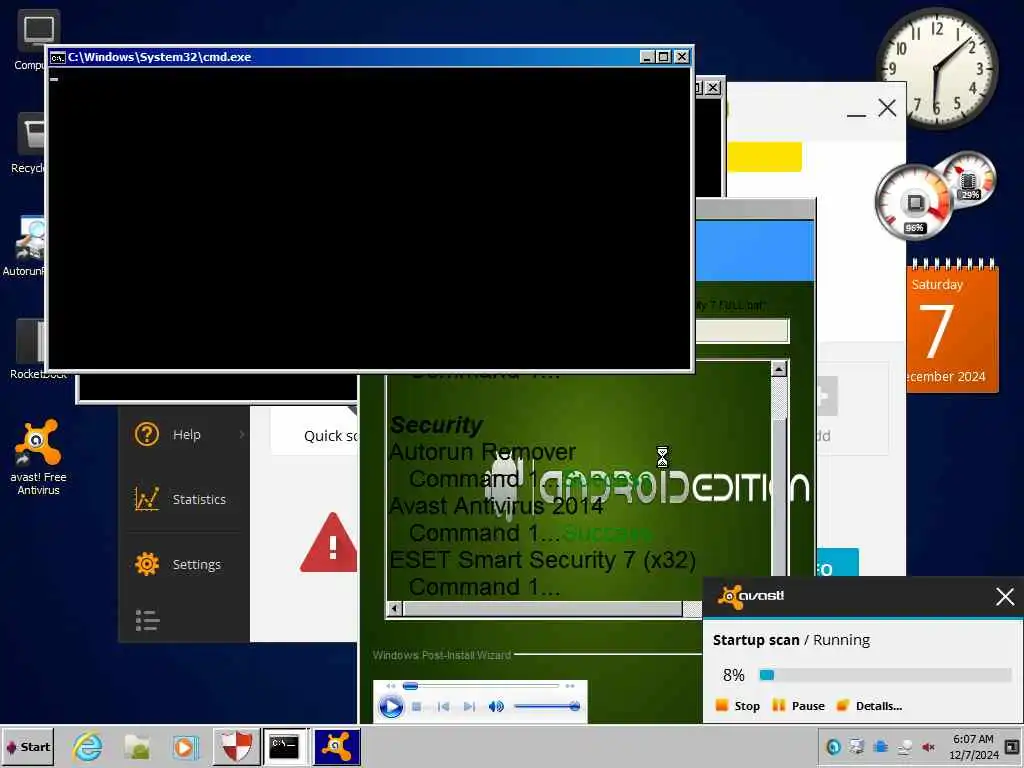
Task: Open the avast! Free Antivirus desktop shortcut
Action: (38, 456)
